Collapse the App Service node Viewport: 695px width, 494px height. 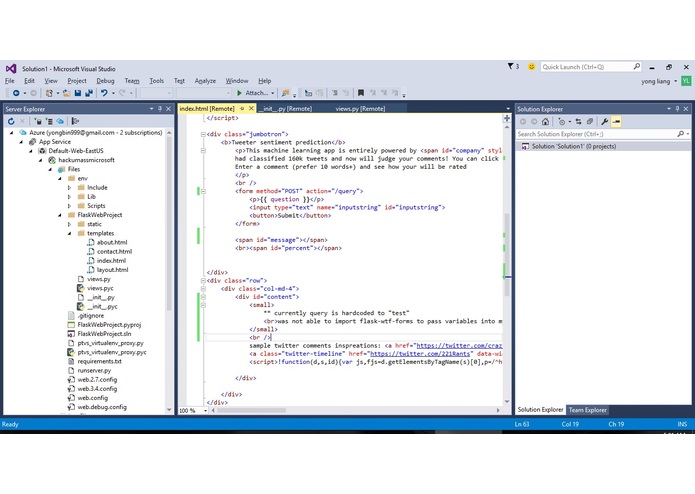point(21,142)
